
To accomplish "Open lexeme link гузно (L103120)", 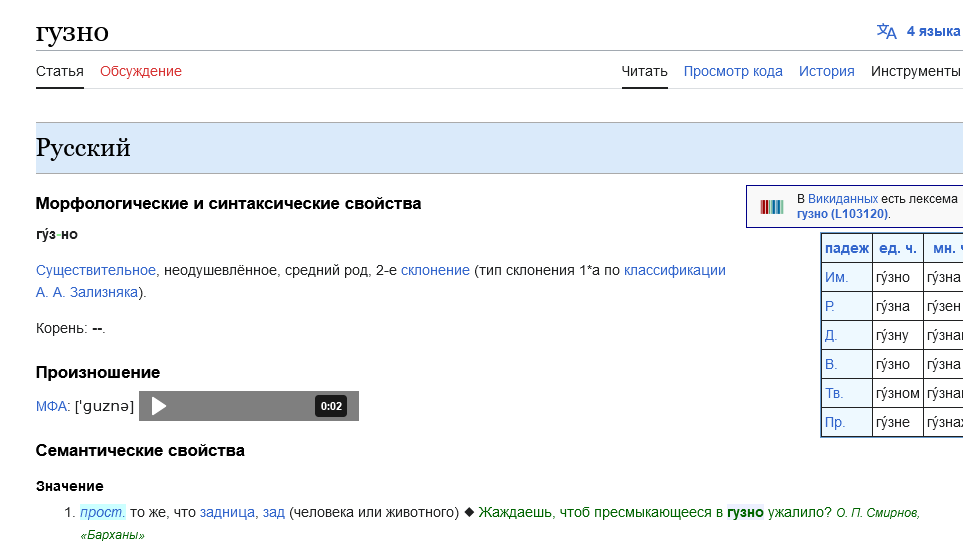I will pyautogui.click(x=842, y=214).
